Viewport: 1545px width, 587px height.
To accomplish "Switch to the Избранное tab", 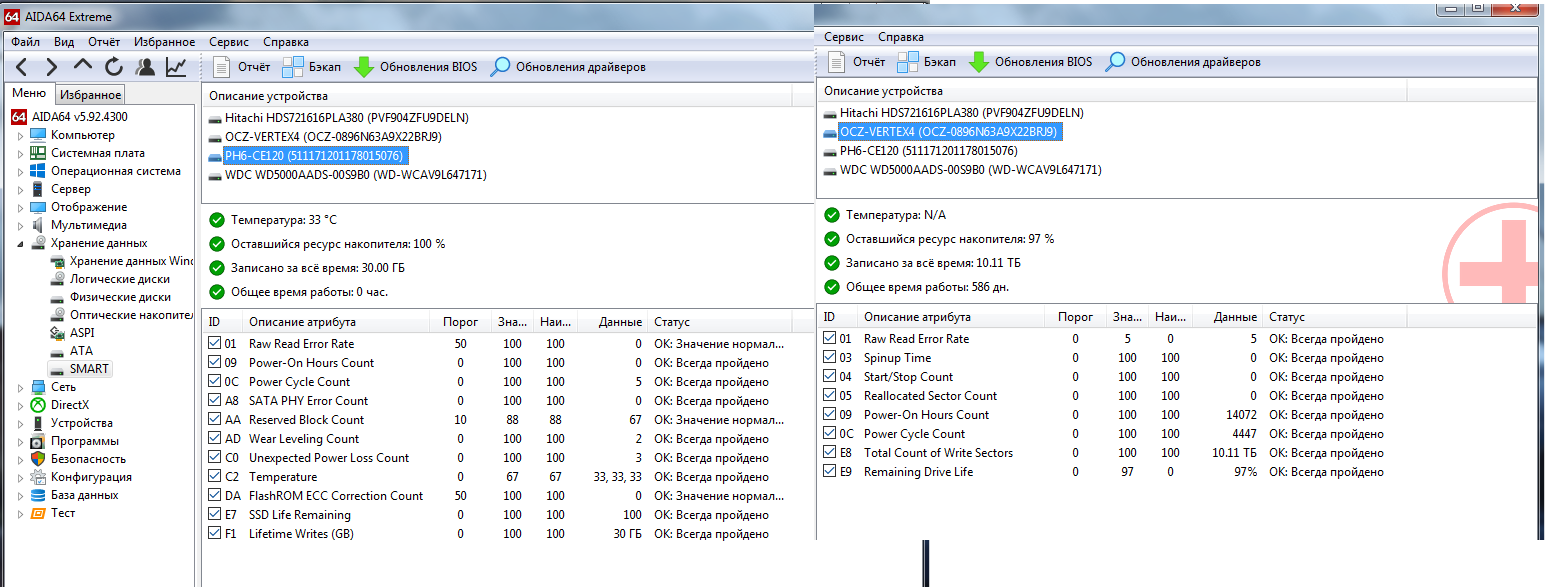I will (90, 95).
